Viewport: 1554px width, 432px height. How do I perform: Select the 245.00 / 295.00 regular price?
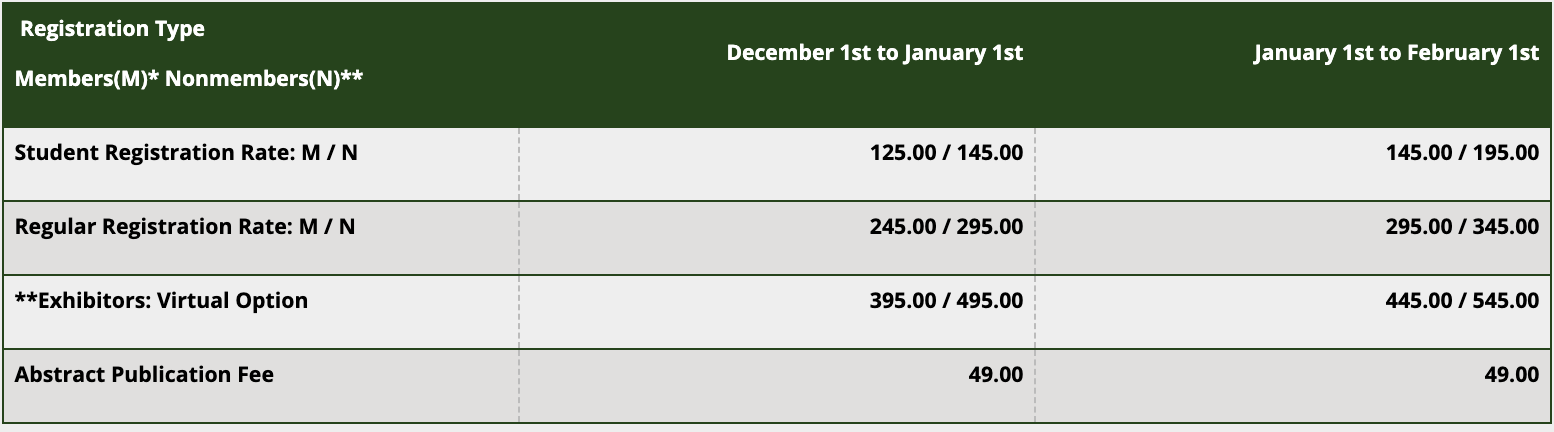[x=946, y=227]
